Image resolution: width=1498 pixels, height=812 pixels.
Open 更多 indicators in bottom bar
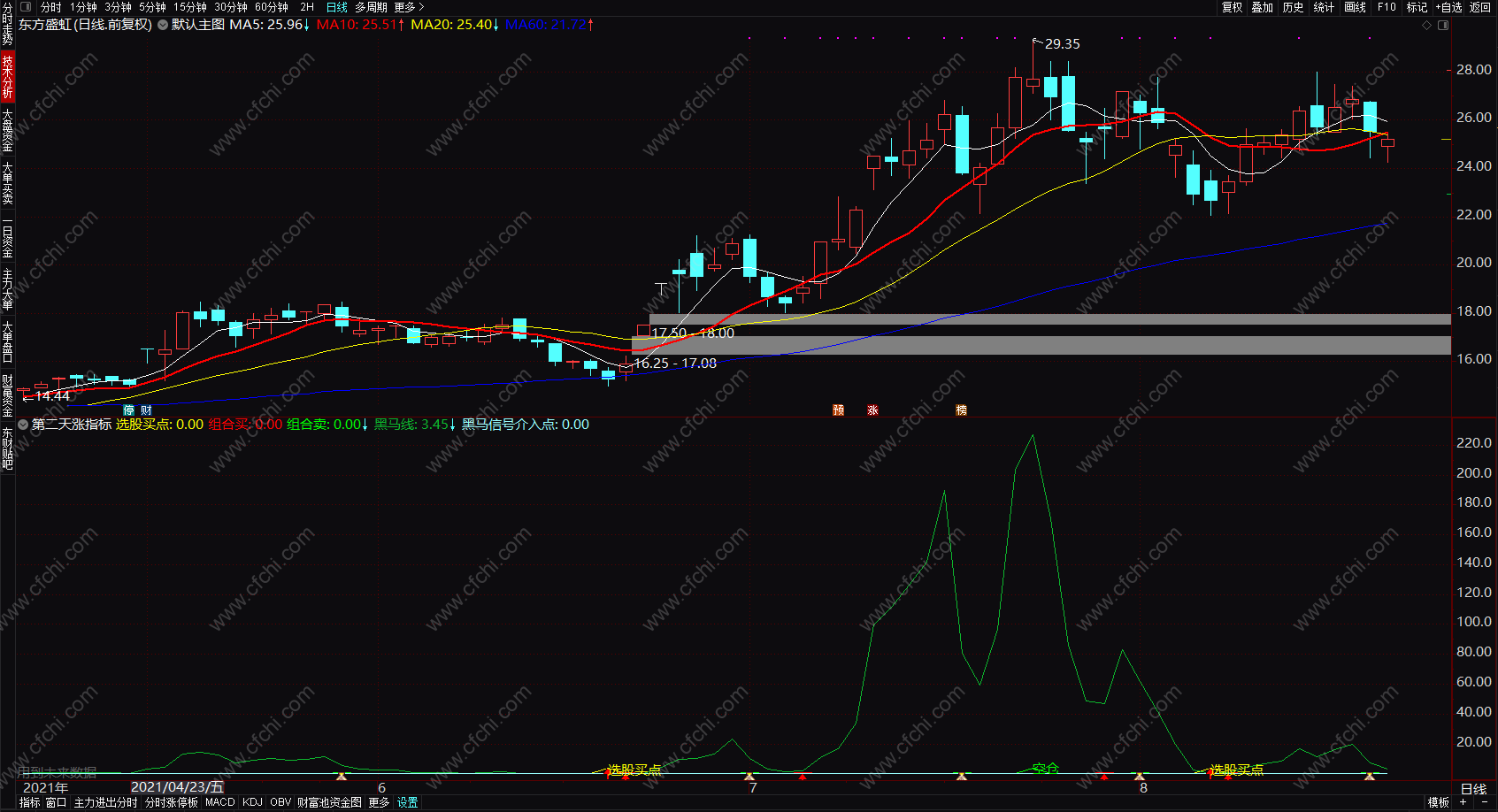(x=379, y=802)
